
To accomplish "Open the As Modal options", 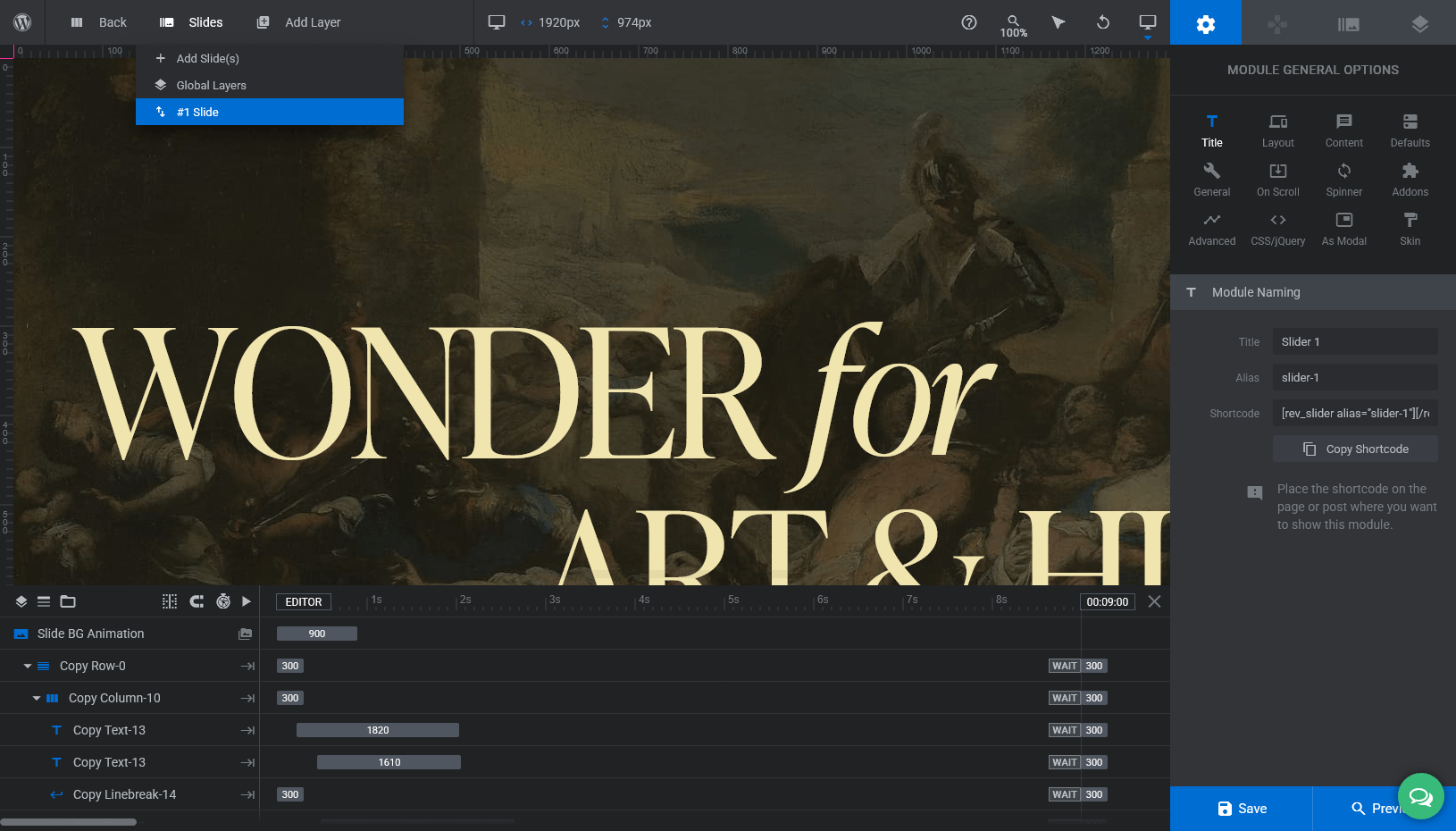I will coord(1344,229).
